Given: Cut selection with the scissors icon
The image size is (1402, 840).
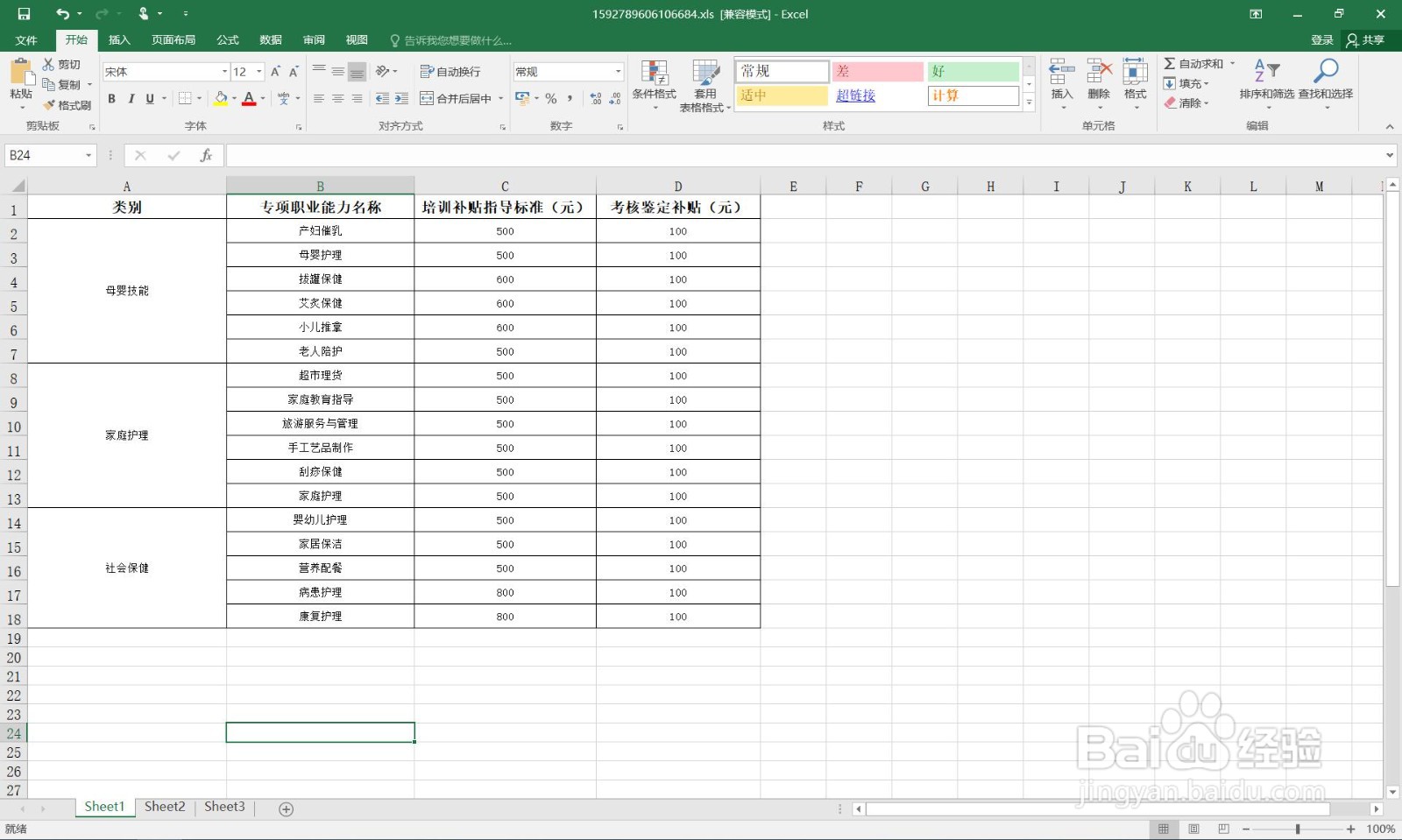Looking at the screenshot, I should click(49, 65).
